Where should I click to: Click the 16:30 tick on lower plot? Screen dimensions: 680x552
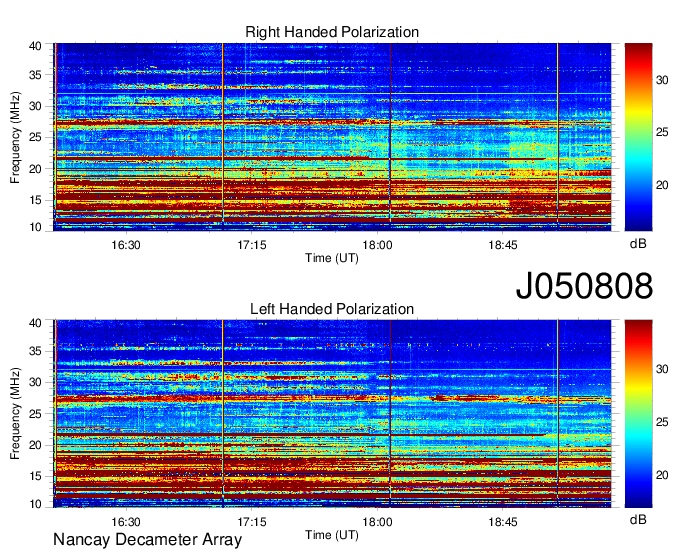[x=126, y=522]
